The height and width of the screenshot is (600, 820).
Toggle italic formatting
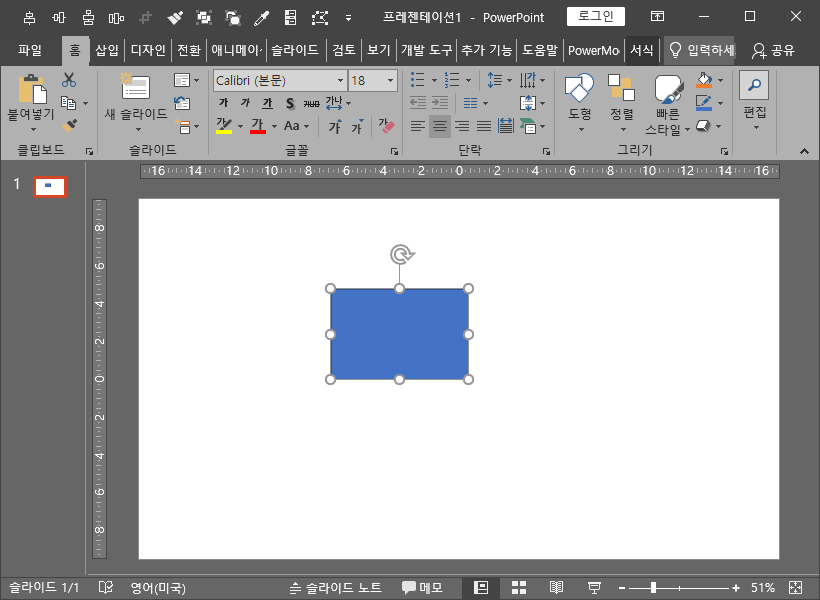coord(245,103)
